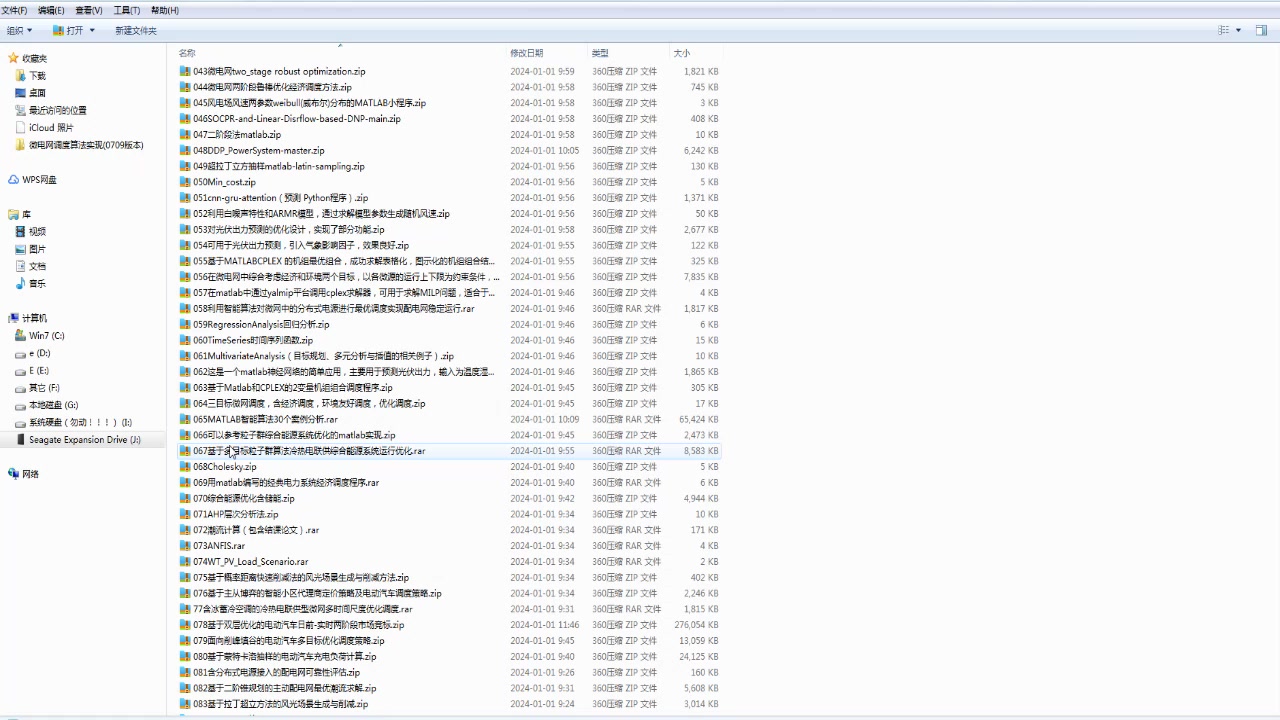Viewport: 1280px width, 720px height.
Task: Select file 071AHP层次分析法.zip
Action: [x=236, y=514]
